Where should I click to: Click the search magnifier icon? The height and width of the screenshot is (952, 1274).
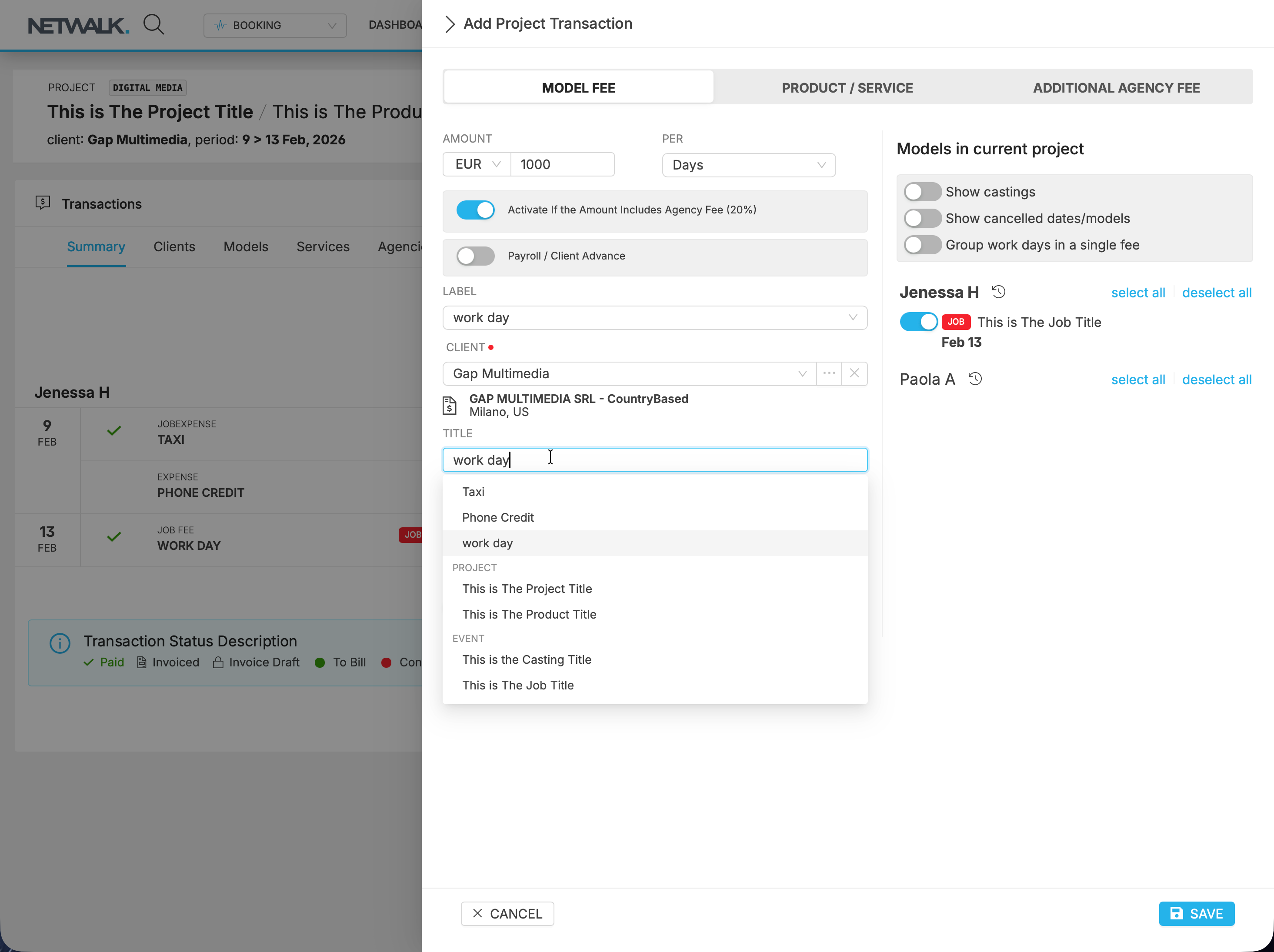tap(153, 25)
